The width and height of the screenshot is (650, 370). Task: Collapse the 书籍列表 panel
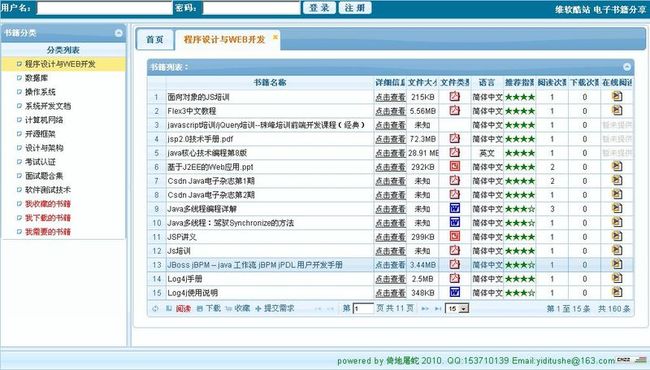coord(627,67)
